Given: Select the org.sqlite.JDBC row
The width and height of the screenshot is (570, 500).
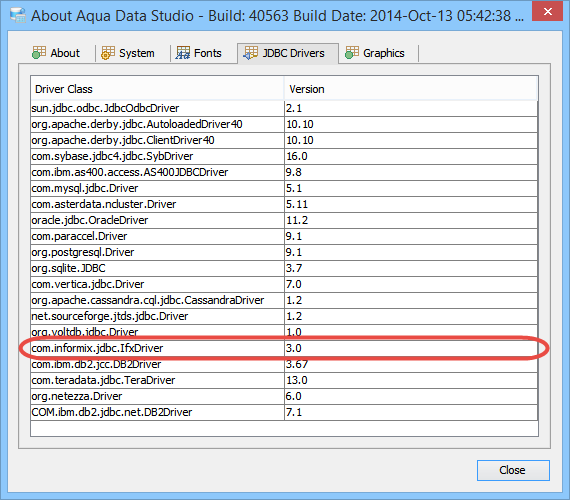Looking at the screenshot, I should (x=284, y=268).
